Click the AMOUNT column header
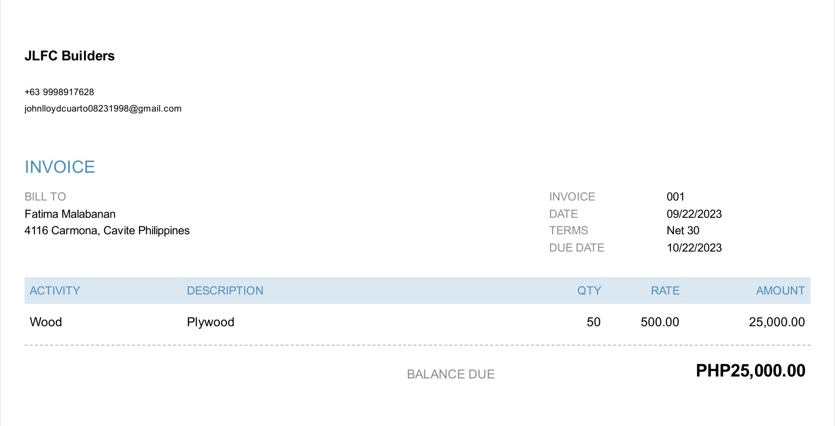The width and height of the screenshot is (835, 426). click(780, 291)
